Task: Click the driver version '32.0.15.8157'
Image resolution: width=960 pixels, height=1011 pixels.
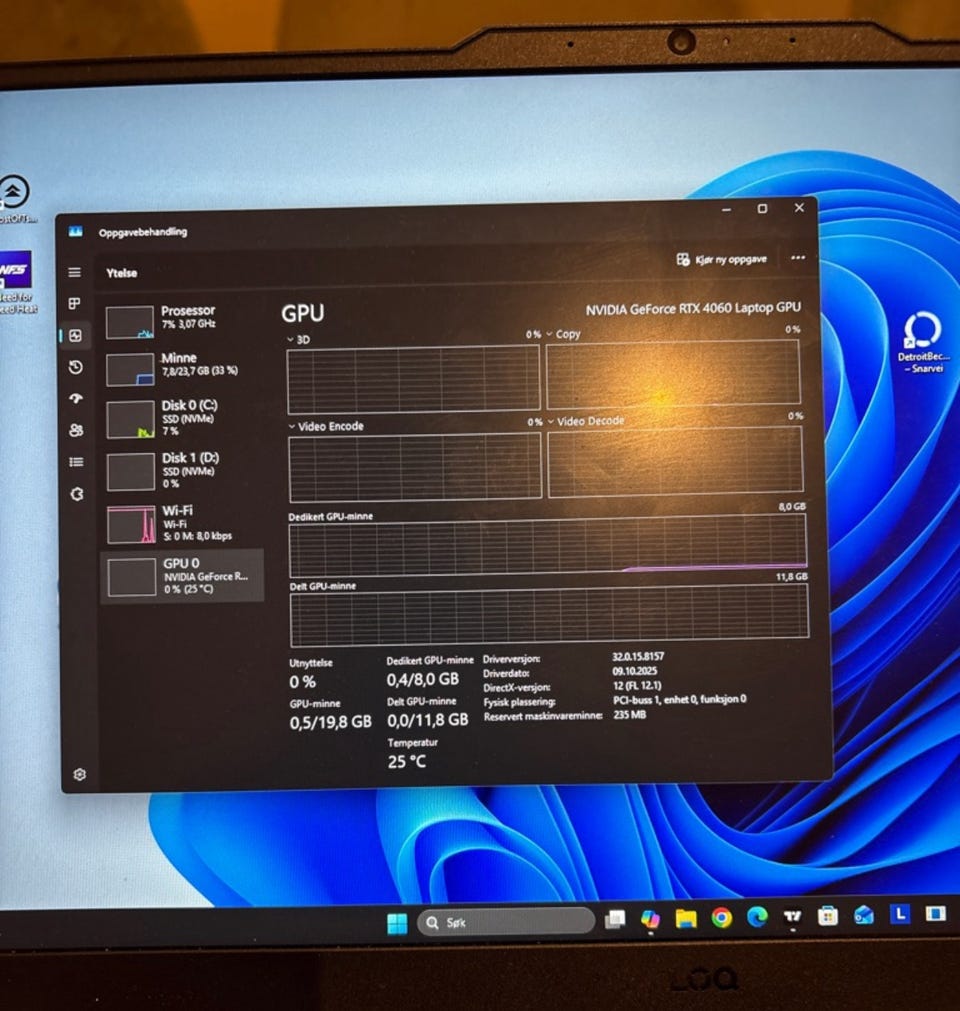Action: click(x=638, y=656)
